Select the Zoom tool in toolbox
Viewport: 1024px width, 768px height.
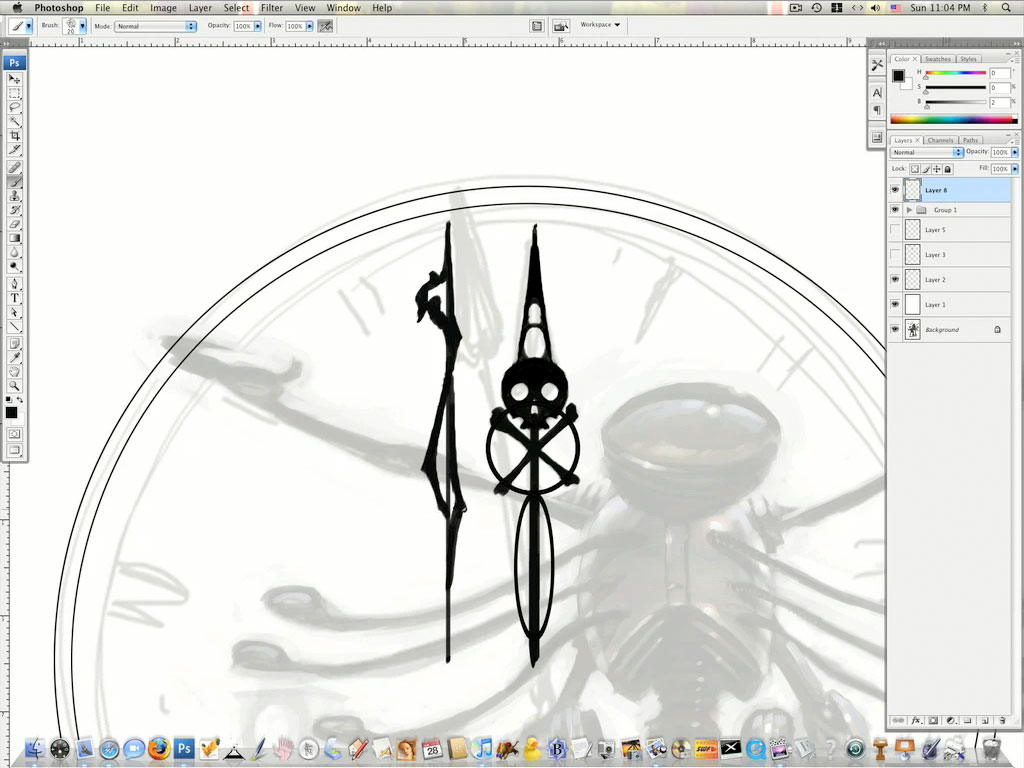click(15, 386)
